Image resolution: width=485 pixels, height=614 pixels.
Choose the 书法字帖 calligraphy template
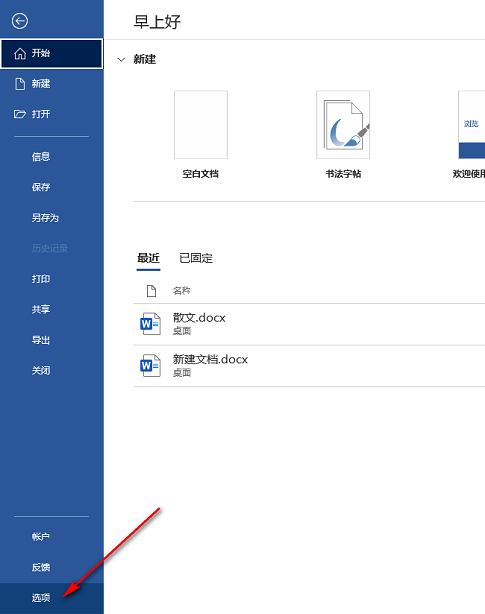click(x=343, y=125)
